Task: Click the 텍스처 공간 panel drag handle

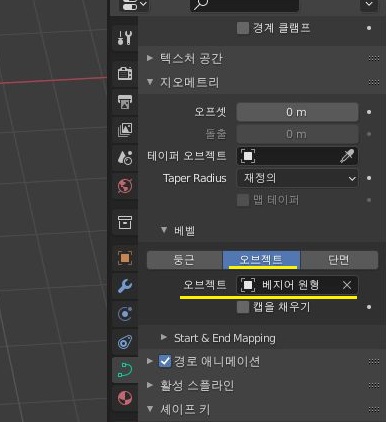Action: tap(374, 58)
